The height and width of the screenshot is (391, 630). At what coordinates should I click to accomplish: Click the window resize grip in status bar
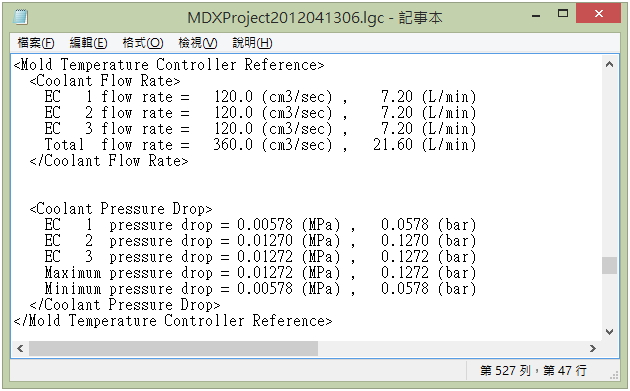pyautogui.click(x=614, y=375)
